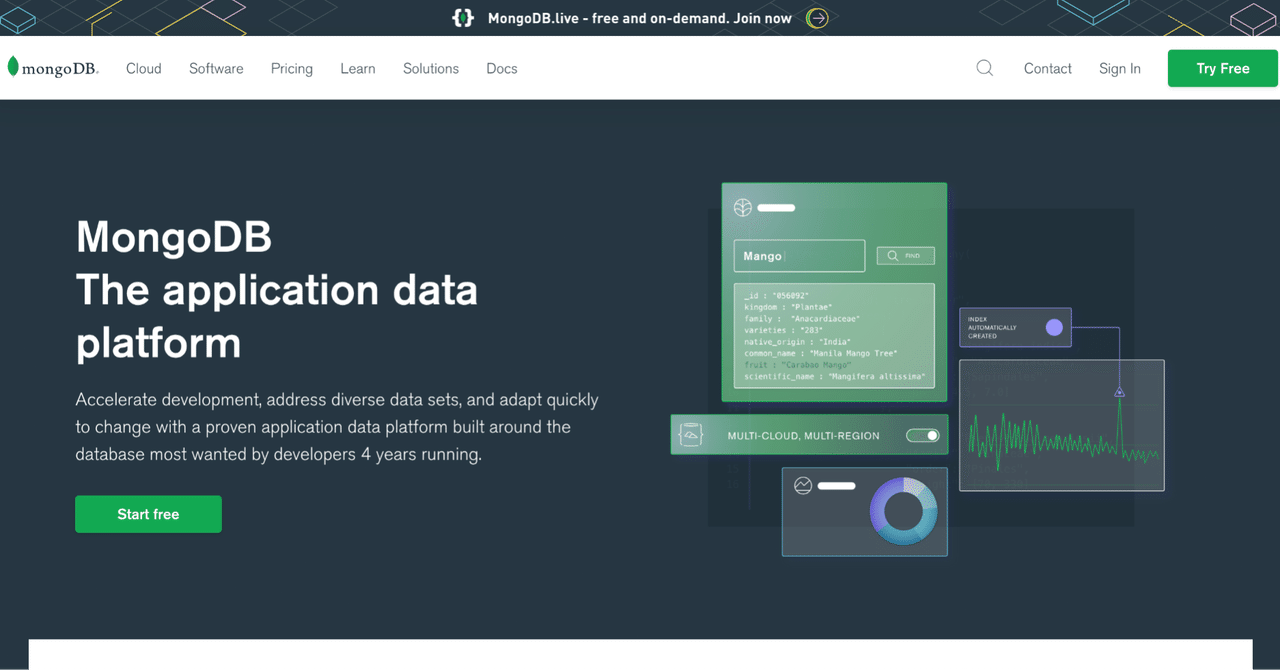The image size is (1280, 670).
Task: Open the search magnifier icon
Action: (984, 68)
